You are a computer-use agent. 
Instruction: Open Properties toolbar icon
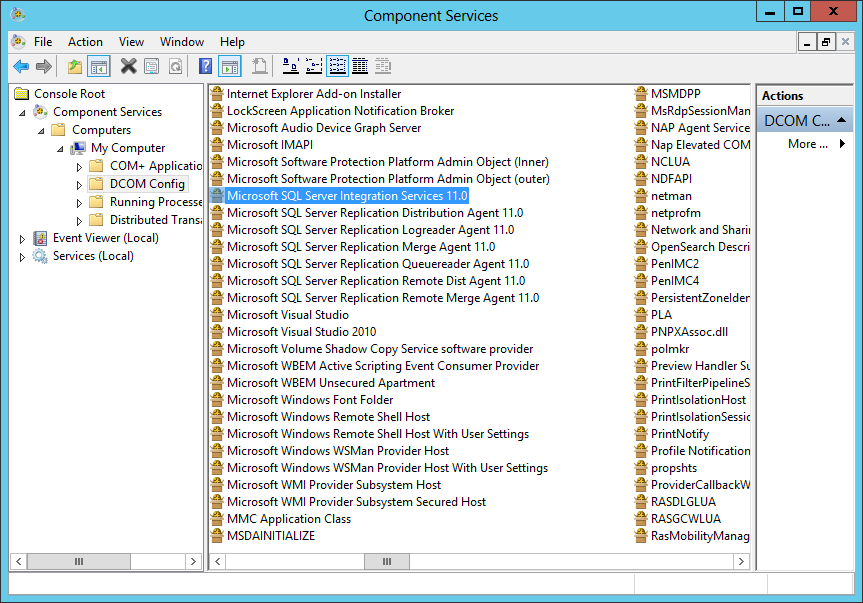(151, 67)
